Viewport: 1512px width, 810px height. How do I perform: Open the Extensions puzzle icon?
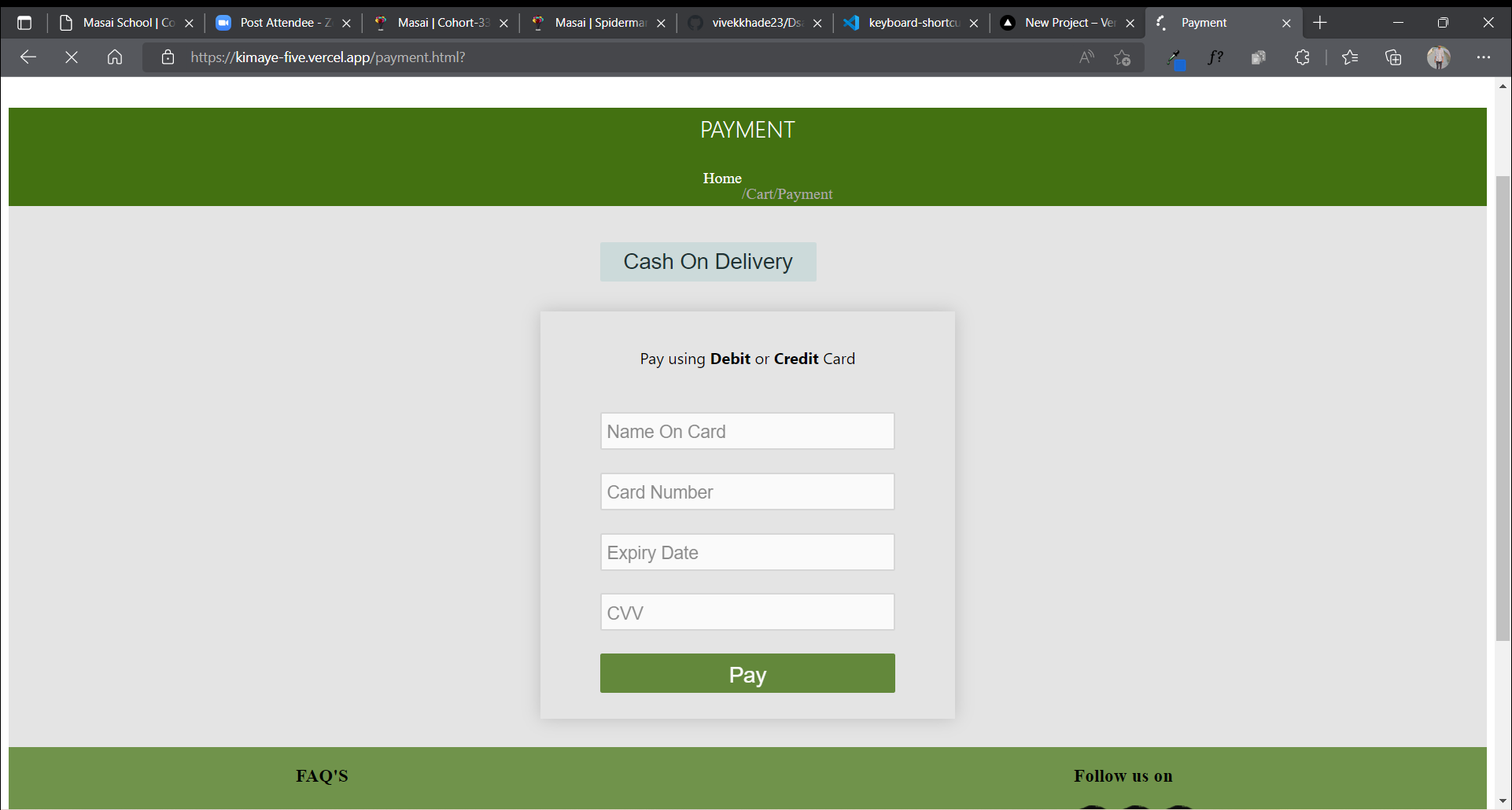1302,57
